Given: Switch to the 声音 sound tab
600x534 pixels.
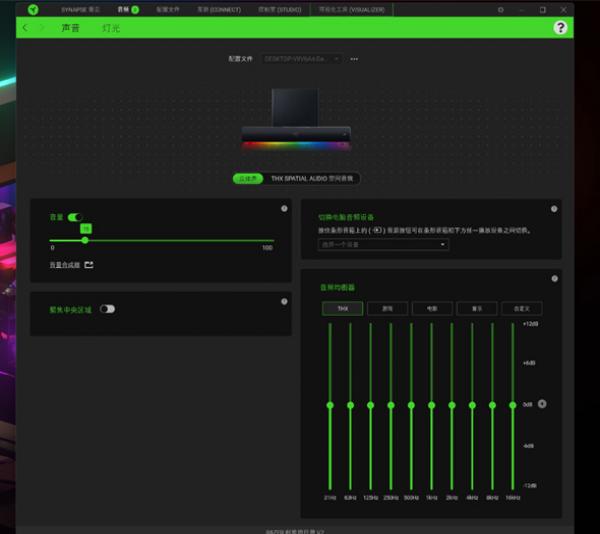Looking at the screenshot, I should click(70, 28).
